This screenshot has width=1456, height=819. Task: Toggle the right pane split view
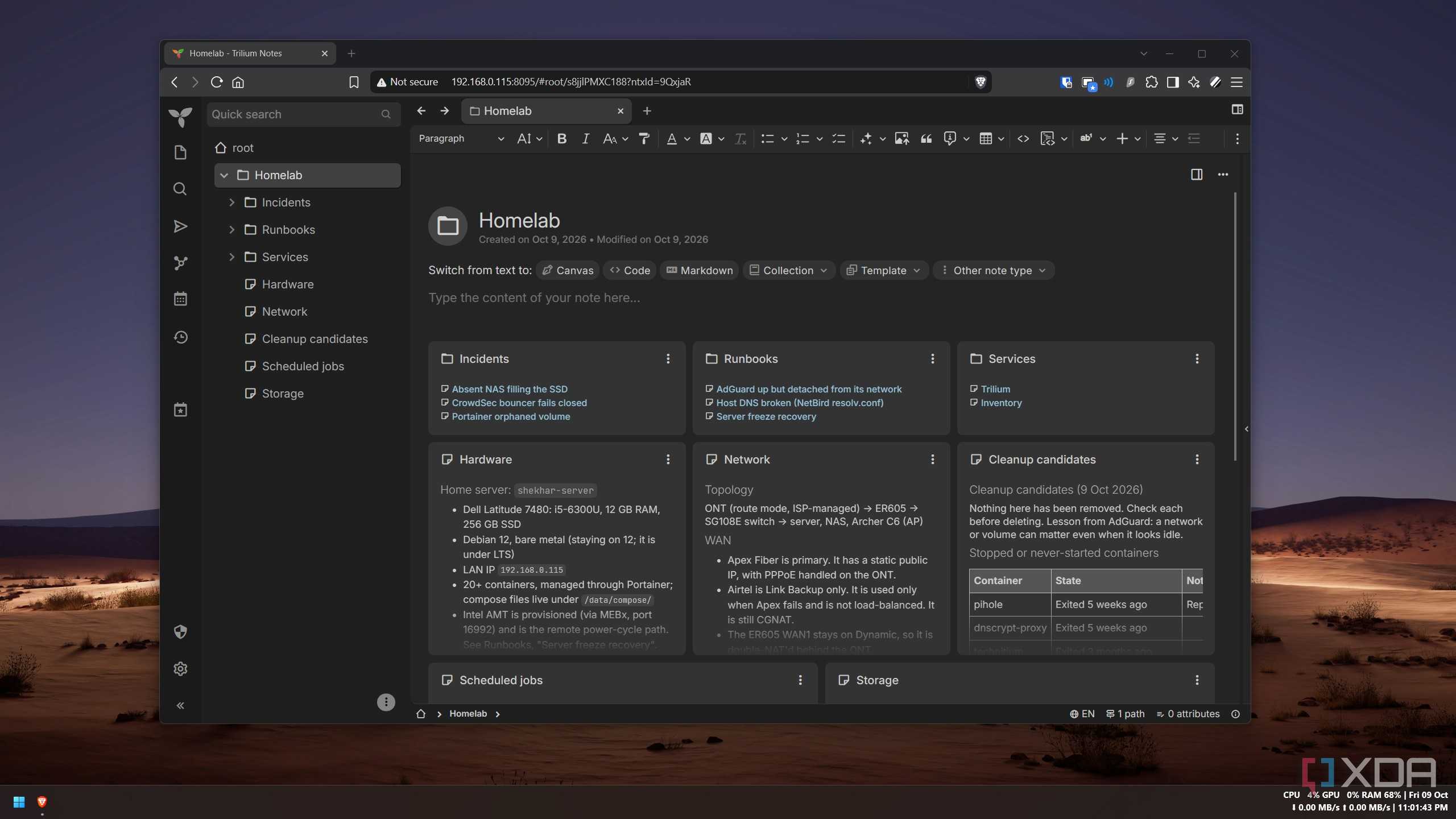(x=1197, y=175)
